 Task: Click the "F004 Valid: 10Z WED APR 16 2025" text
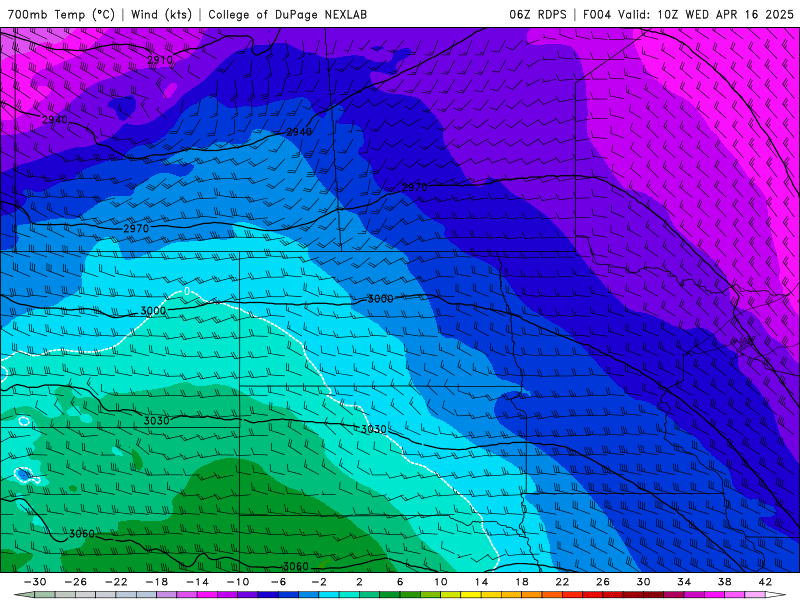pyautogui.click(x=688, y=14)
